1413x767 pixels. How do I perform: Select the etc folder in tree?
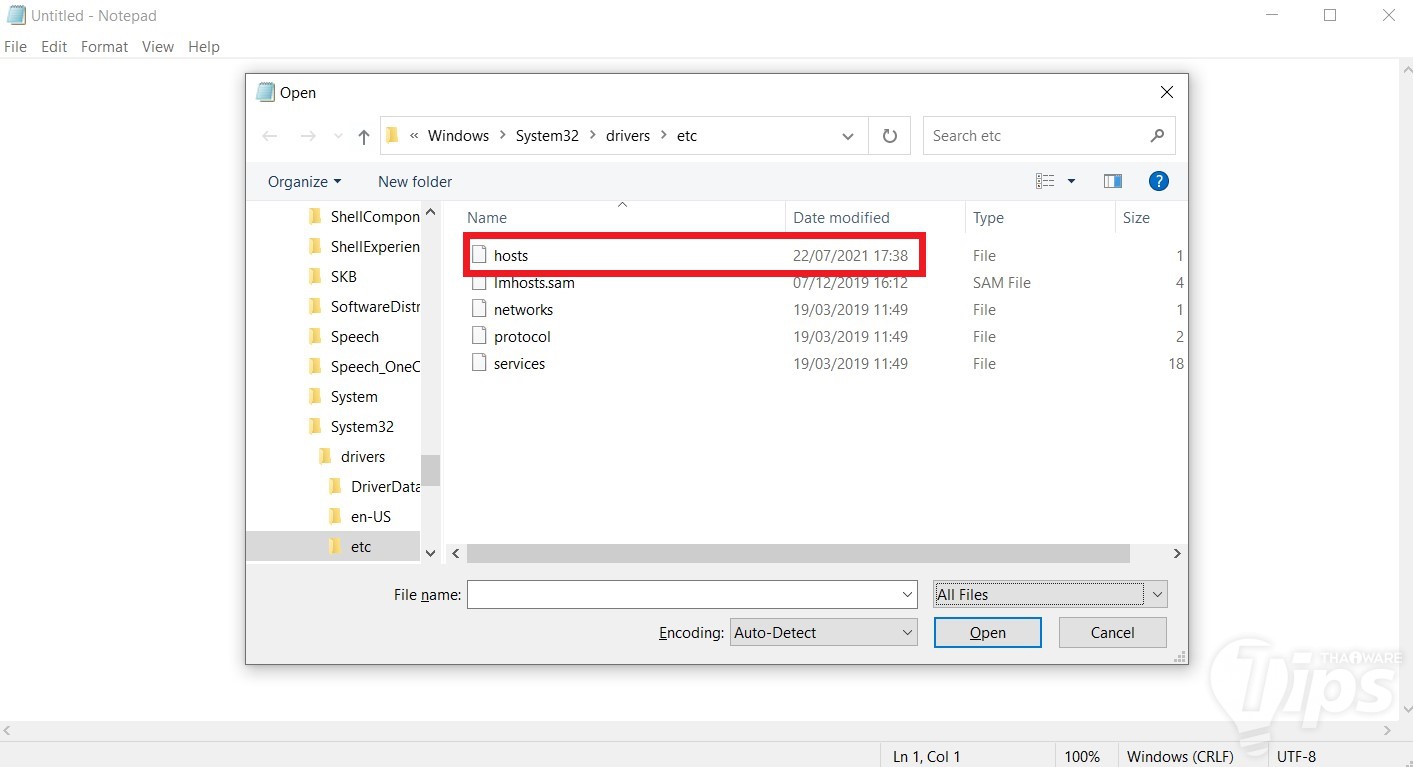(350, 546)
